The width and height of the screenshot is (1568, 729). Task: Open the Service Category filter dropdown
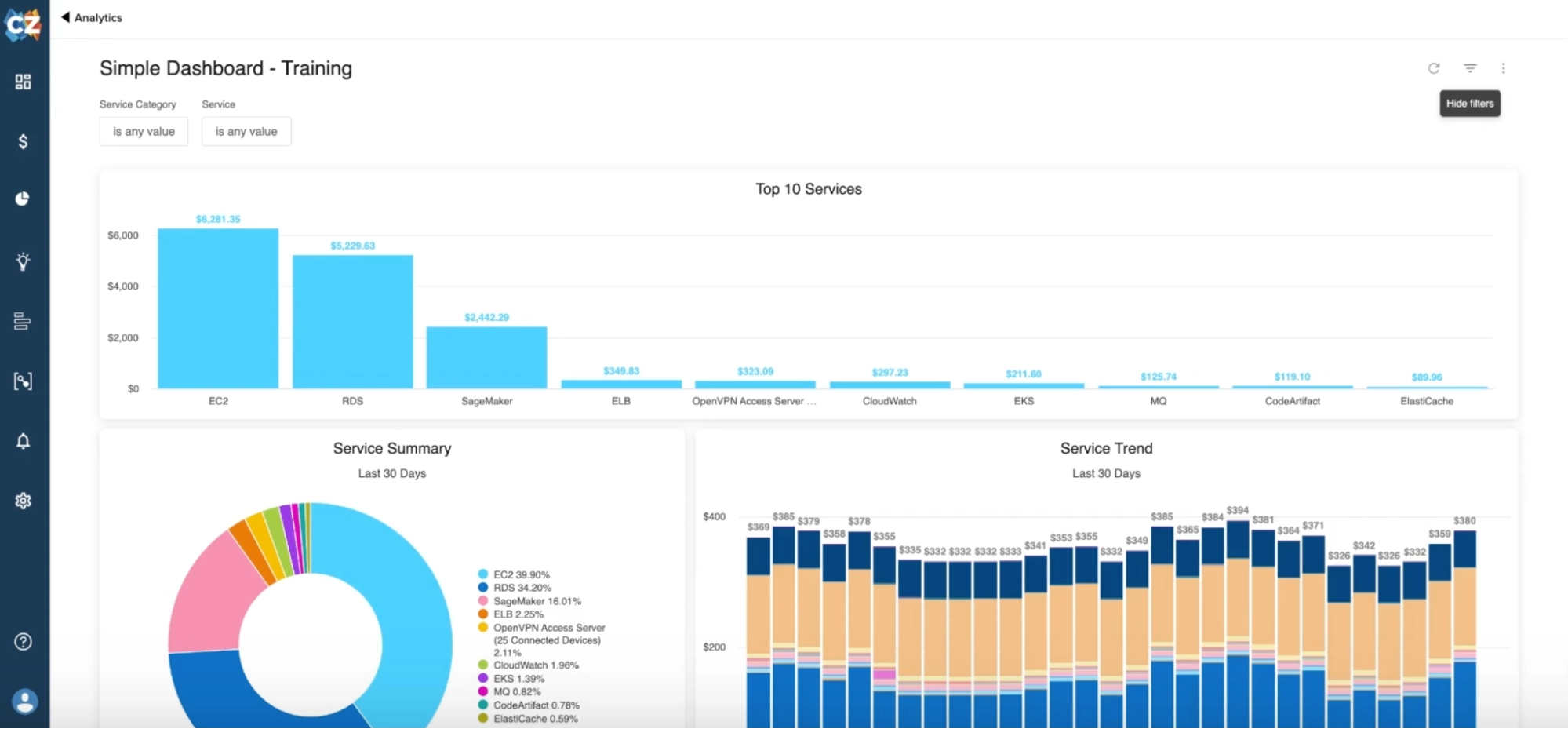coord(144,131)
